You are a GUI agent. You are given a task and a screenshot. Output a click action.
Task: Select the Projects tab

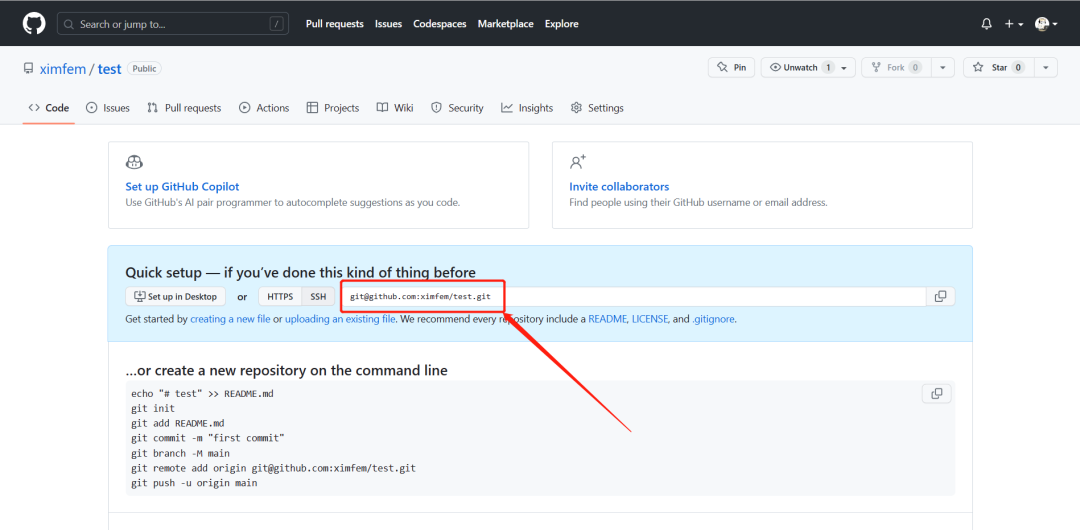coord(333,108)
